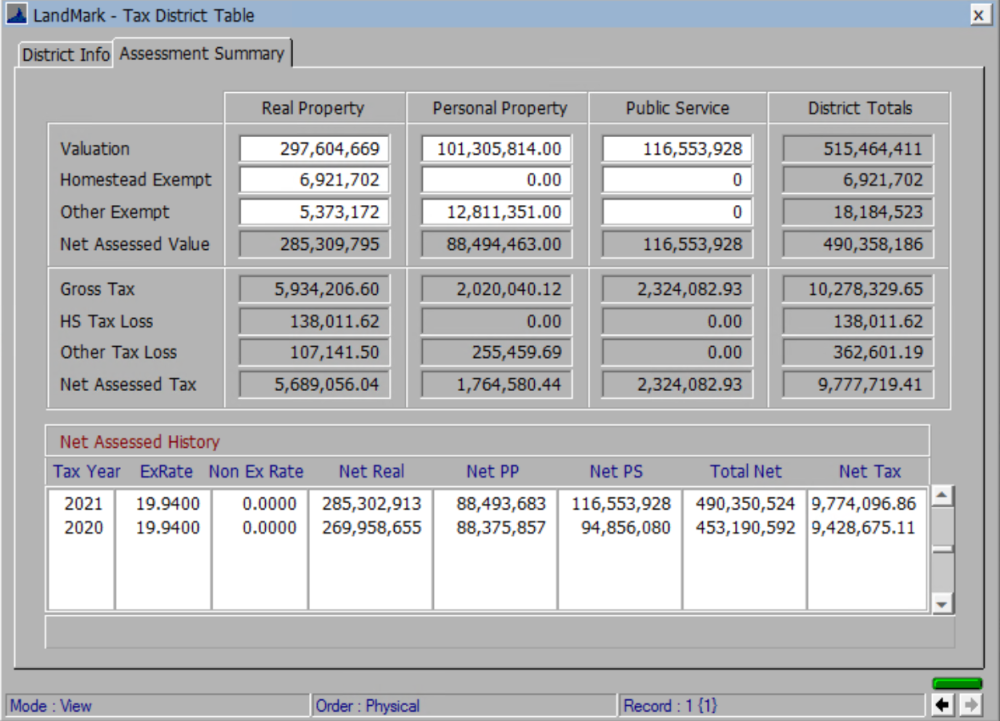Image resolution: width=1000 pixels, height=721 pixels.
Task: Click Net Real value 269,958,655
Action: click(371, 528)
